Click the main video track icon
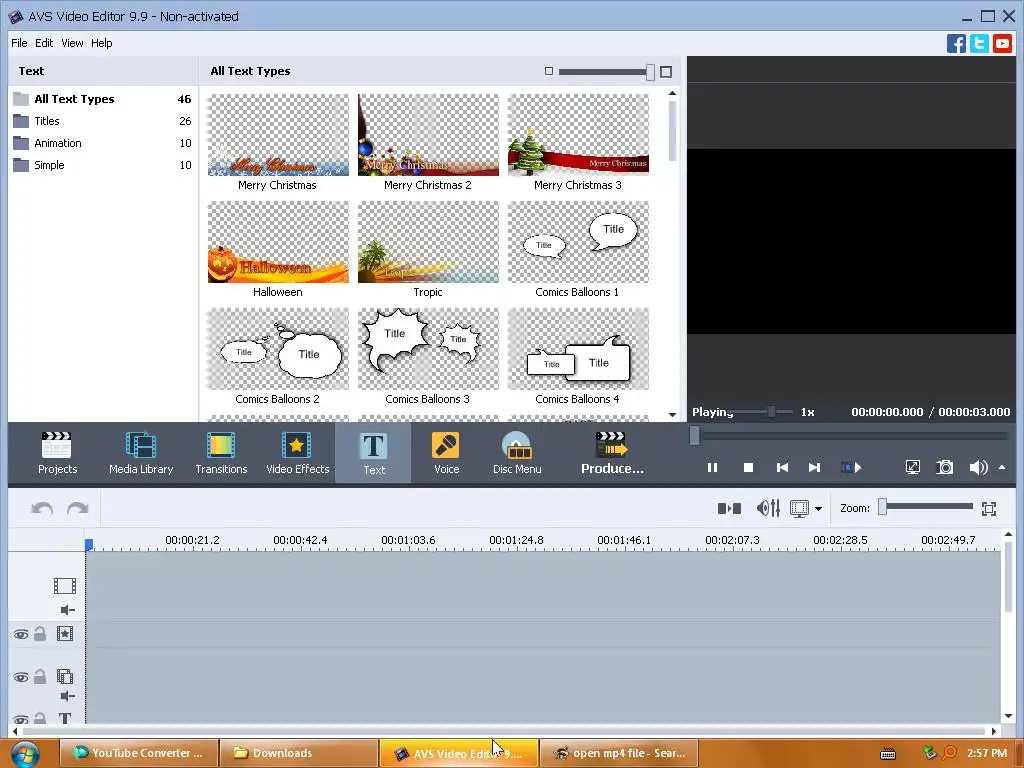The width and height of the screenshot is (1024, 768). (65, 586)
